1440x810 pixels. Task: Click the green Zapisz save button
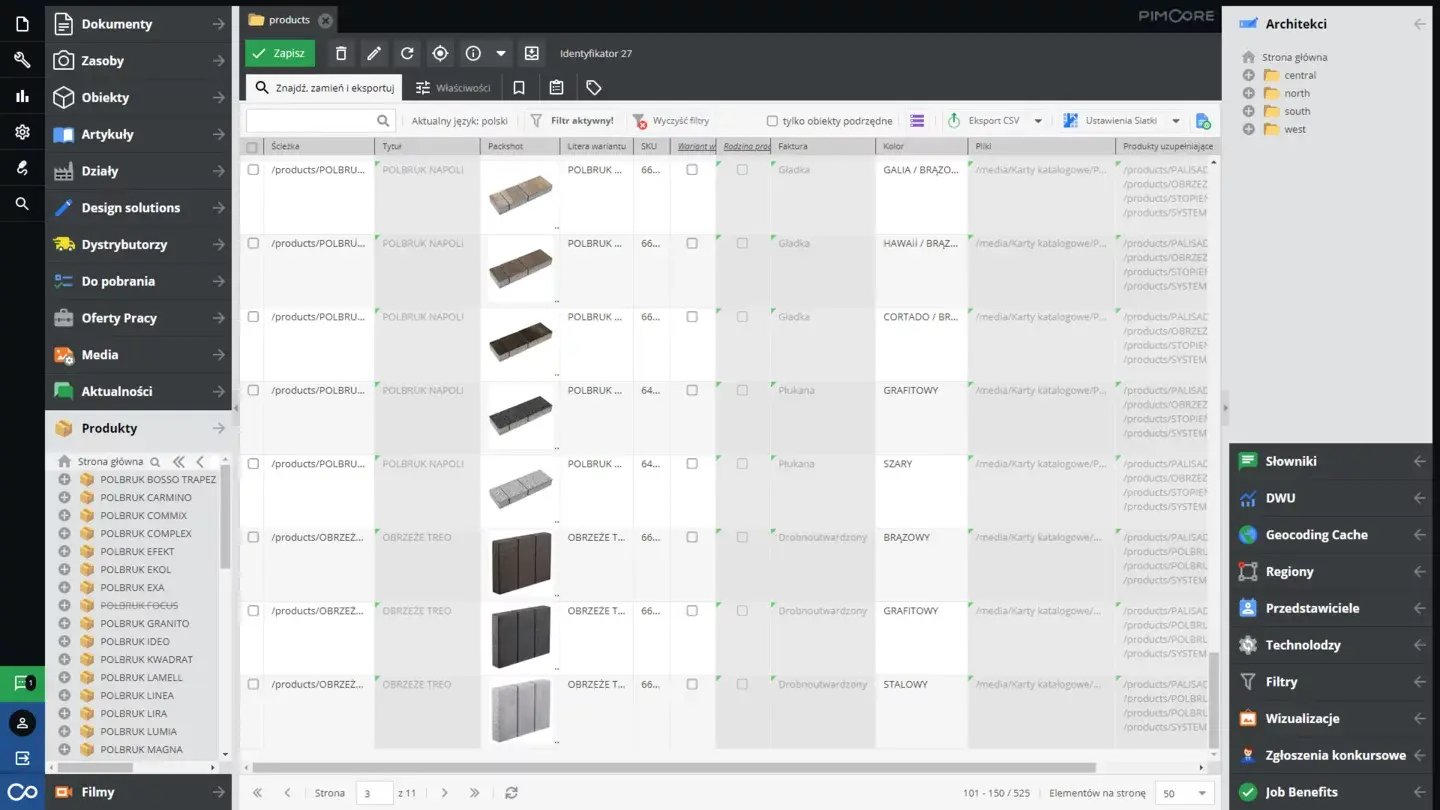(x=280, y=54)
